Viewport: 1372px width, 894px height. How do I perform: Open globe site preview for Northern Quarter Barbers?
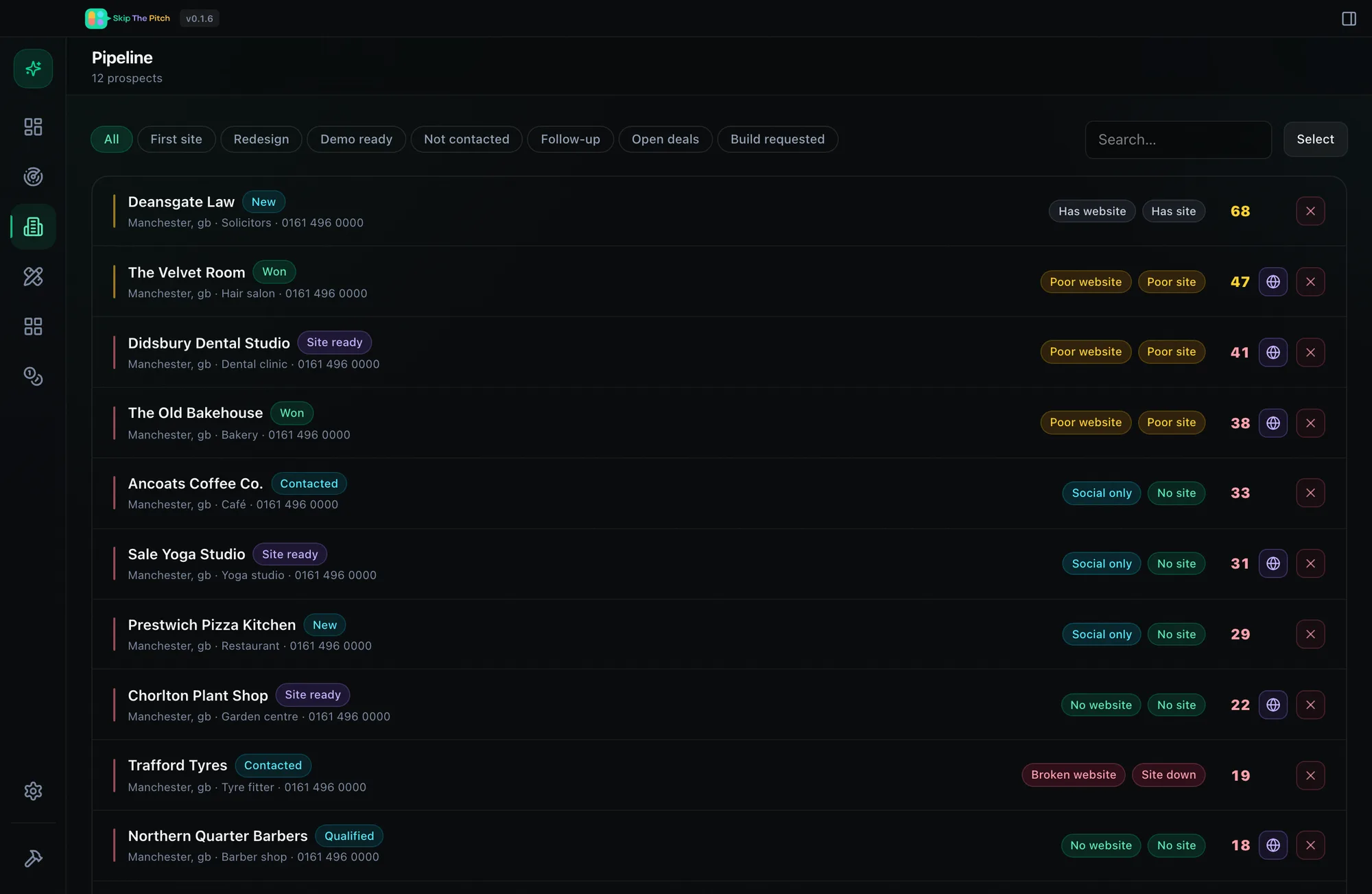tap(1273, 846)
